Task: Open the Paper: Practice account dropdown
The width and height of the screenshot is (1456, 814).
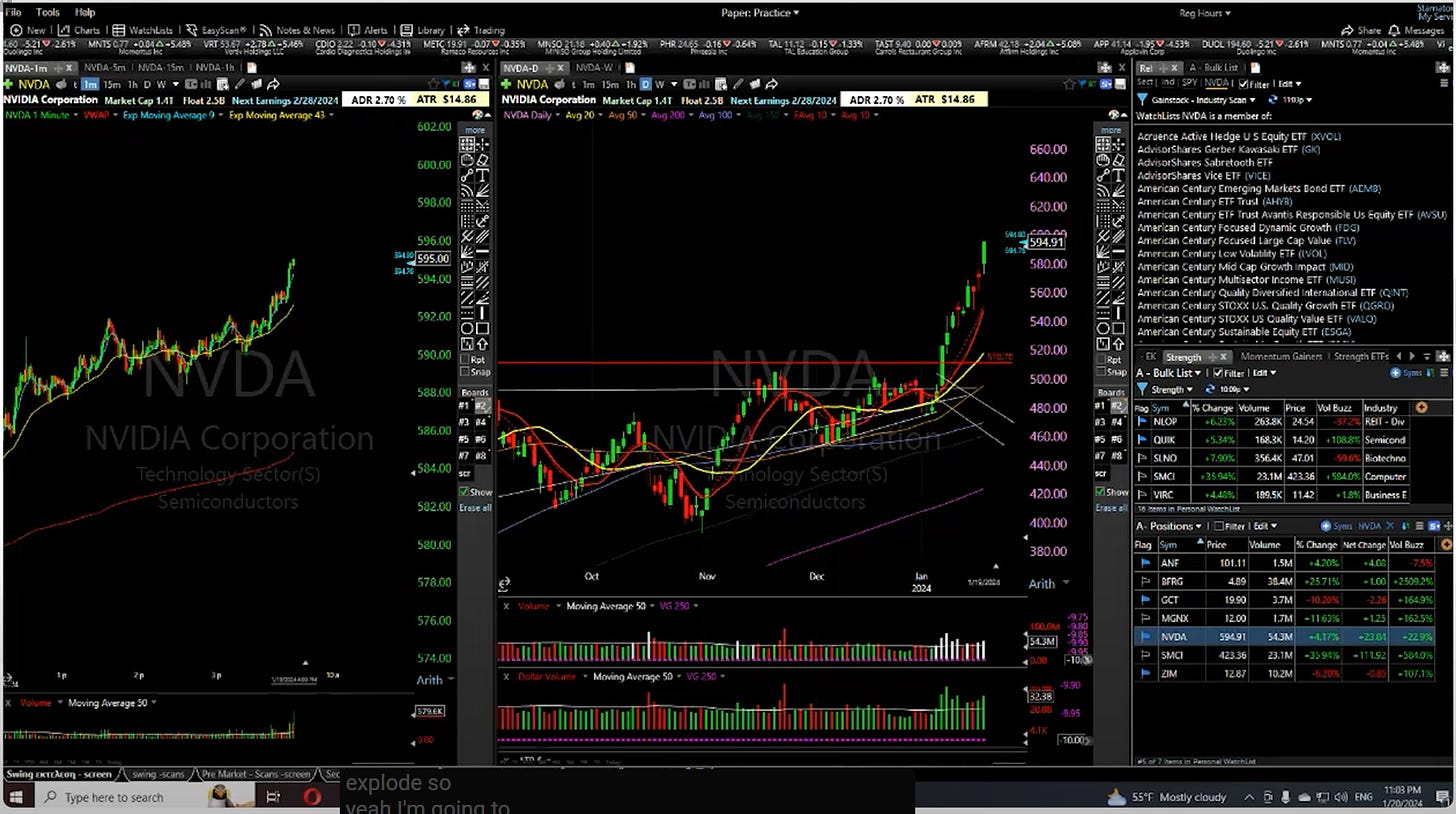Action: [x=761, y=13]
